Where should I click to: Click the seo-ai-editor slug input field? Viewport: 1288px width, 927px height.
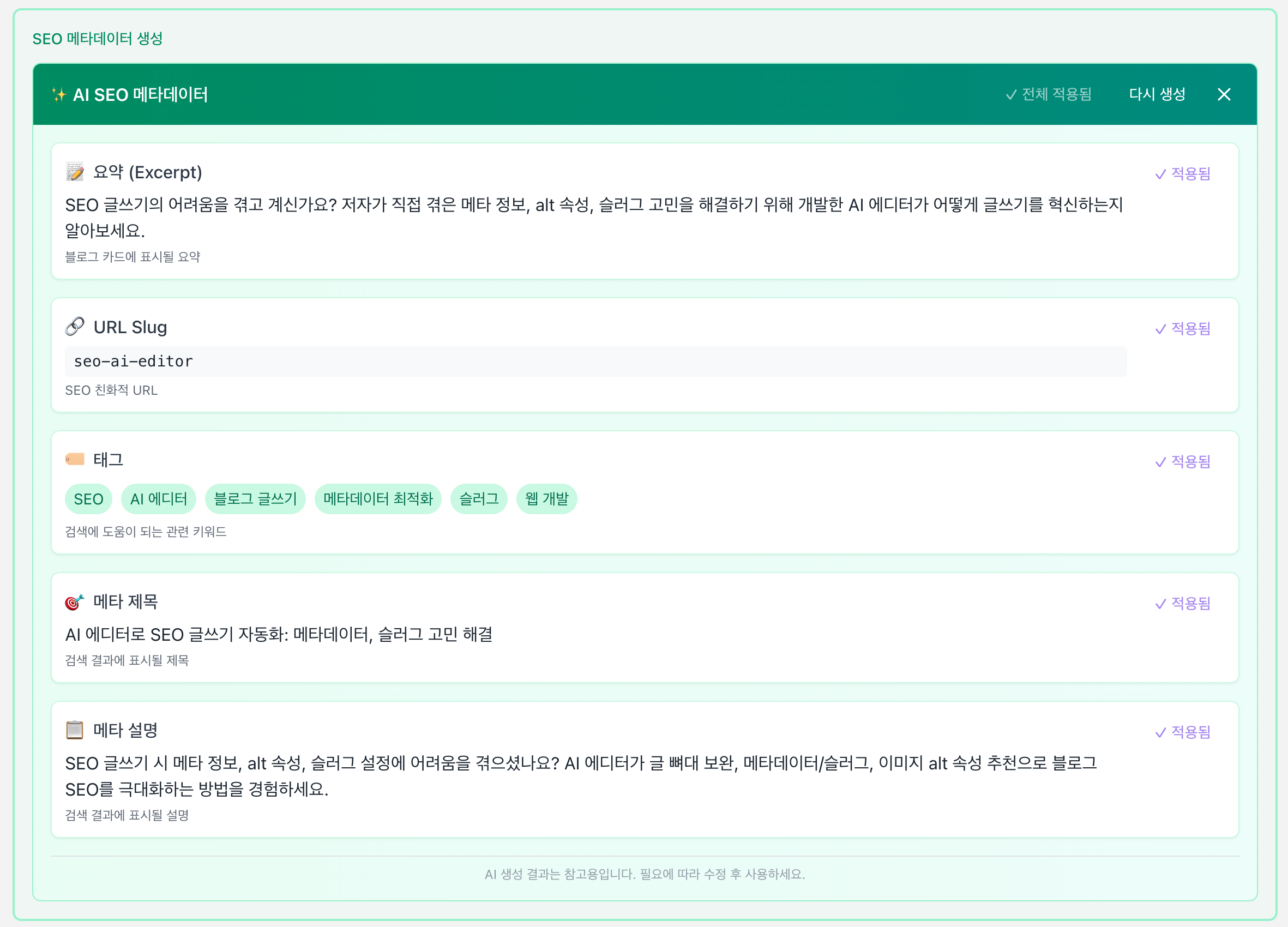pos(595,361)
